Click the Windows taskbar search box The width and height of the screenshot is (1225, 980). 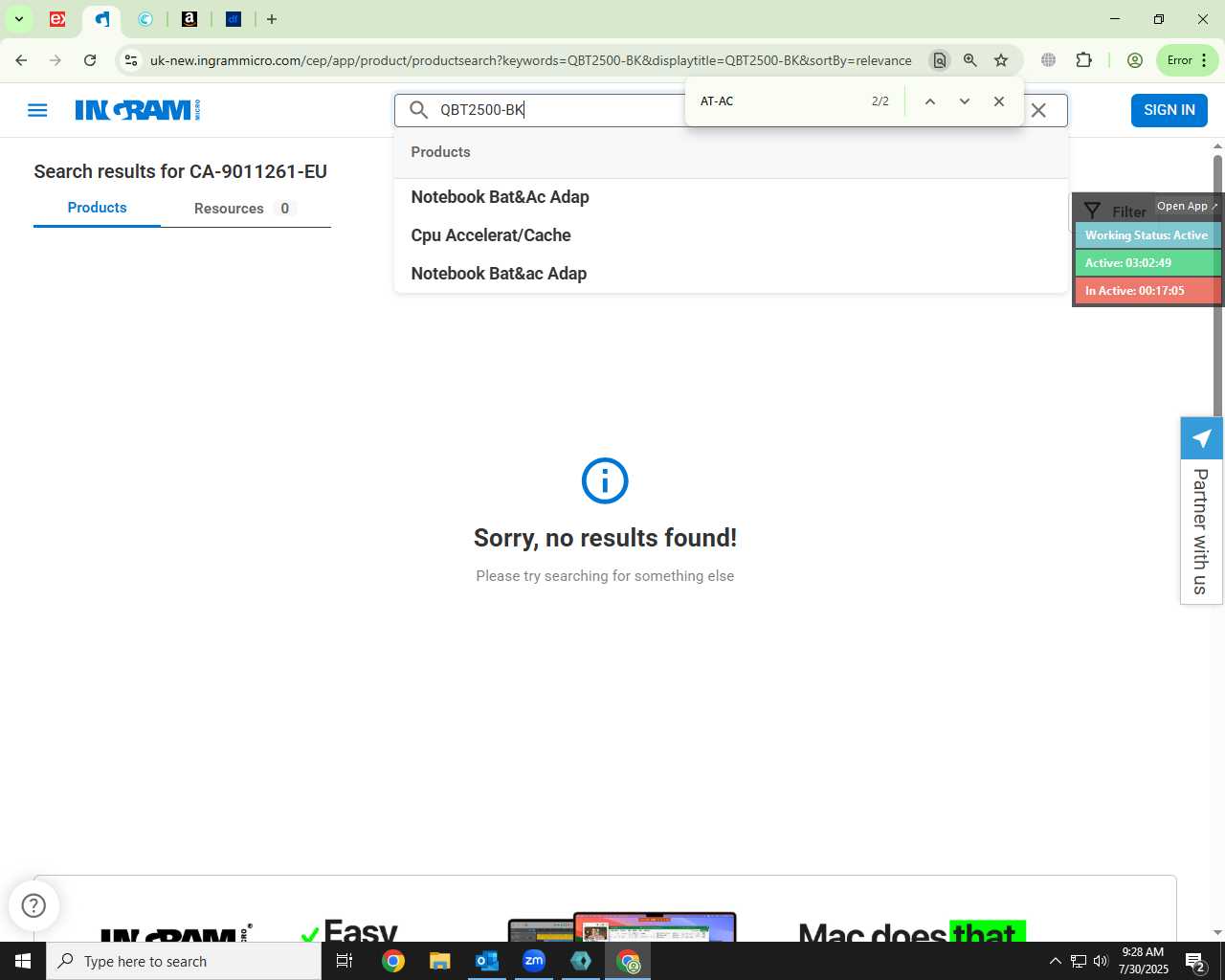point(184,961)
